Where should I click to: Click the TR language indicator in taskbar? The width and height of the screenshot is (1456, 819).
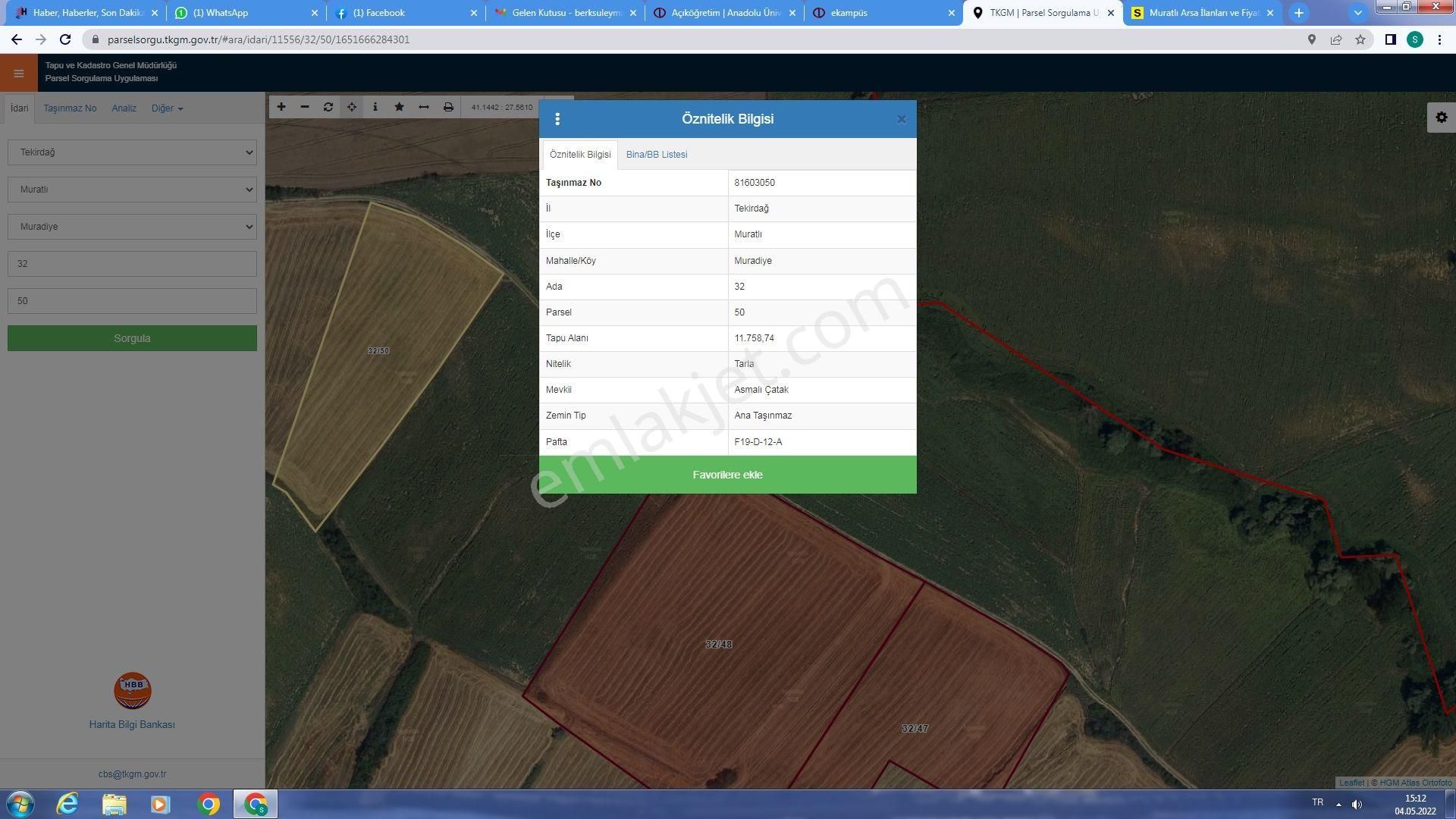point(1317,802)
